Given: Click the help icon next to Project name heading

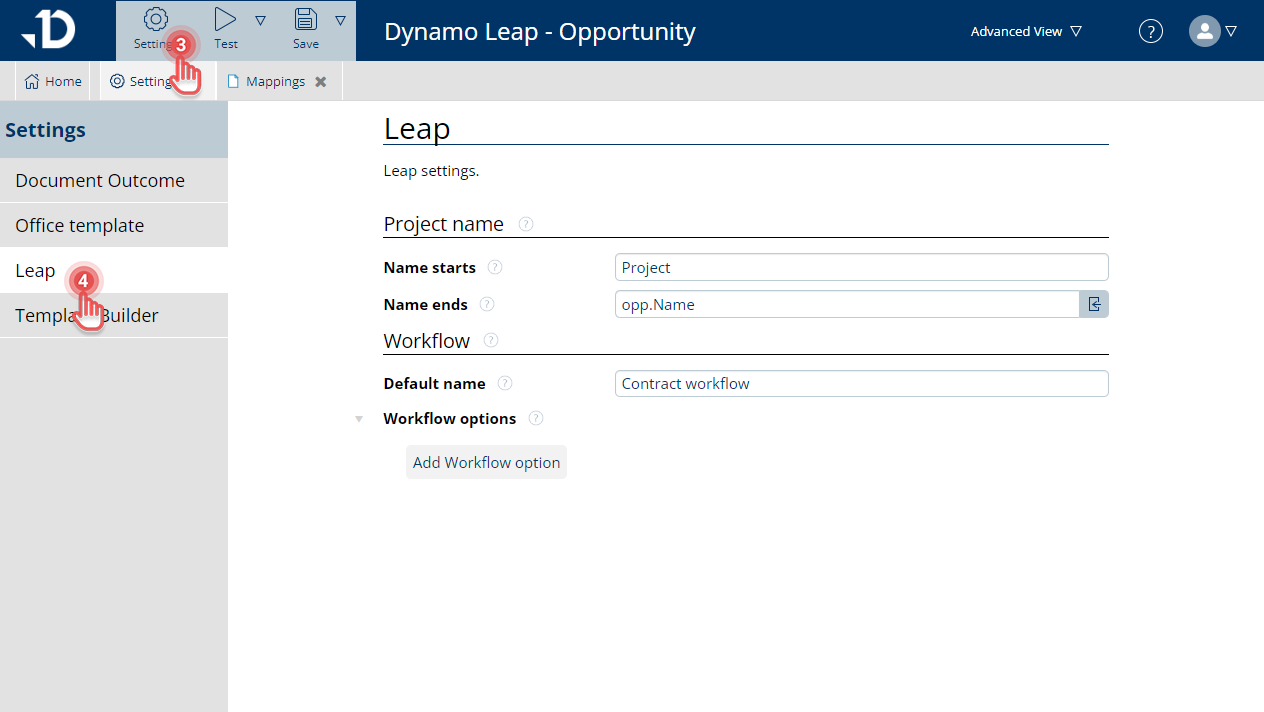Looking at the screenshot, I should 525,224.
